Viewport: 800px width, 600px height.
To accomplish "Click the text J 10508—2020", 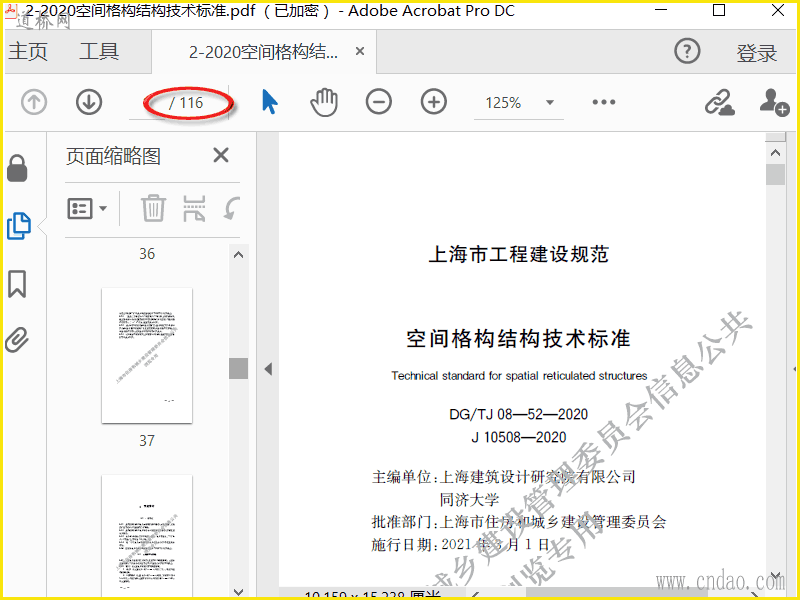I will point(518,437).
